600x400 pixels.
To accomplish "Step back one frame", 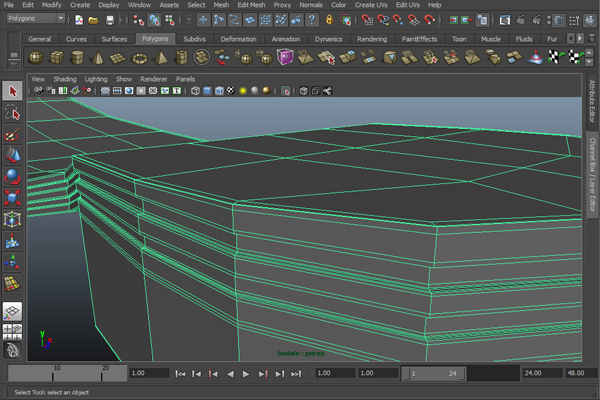I will 197,374.
